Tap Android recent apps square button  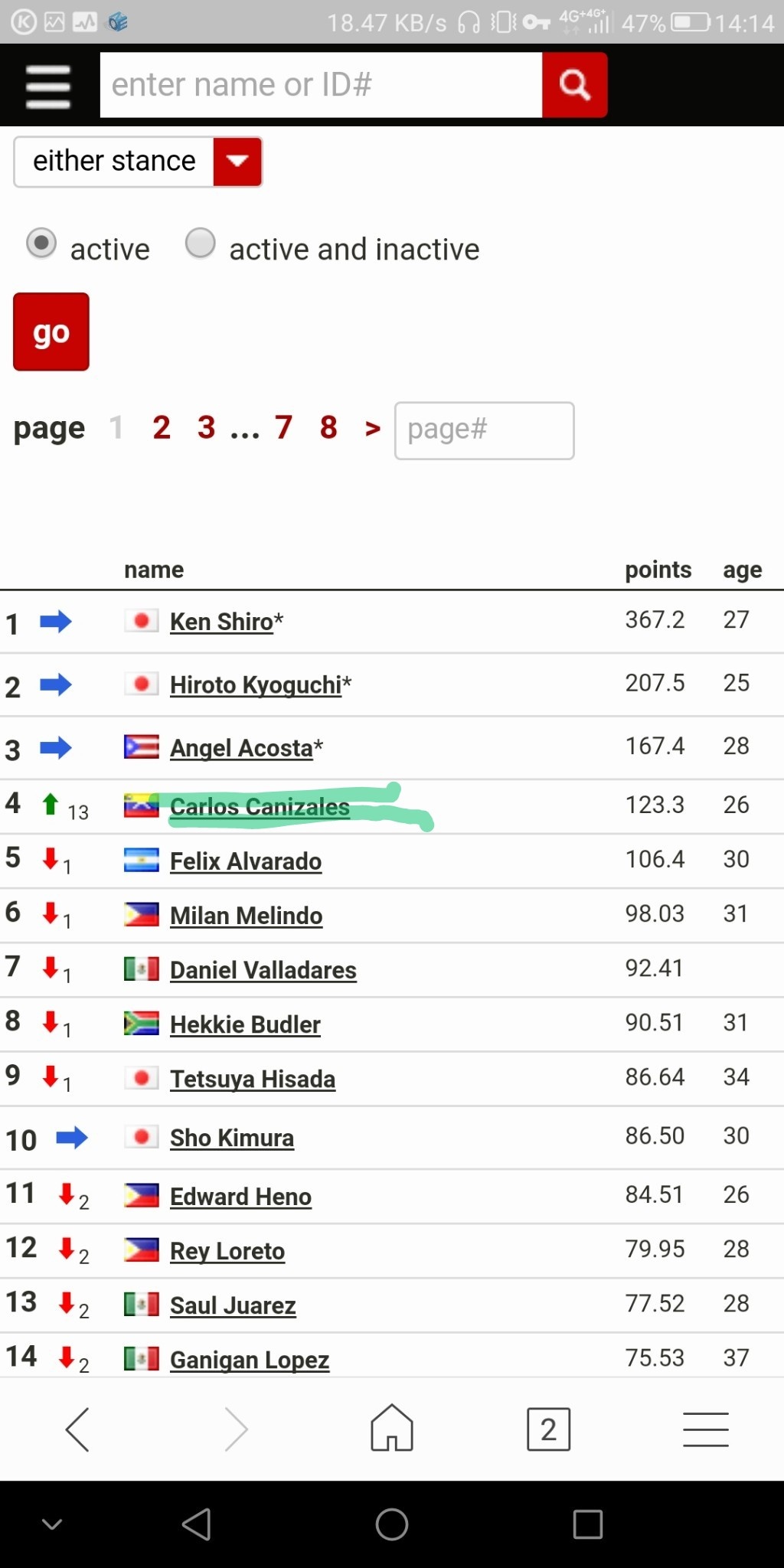click(x=587, y=1524)
